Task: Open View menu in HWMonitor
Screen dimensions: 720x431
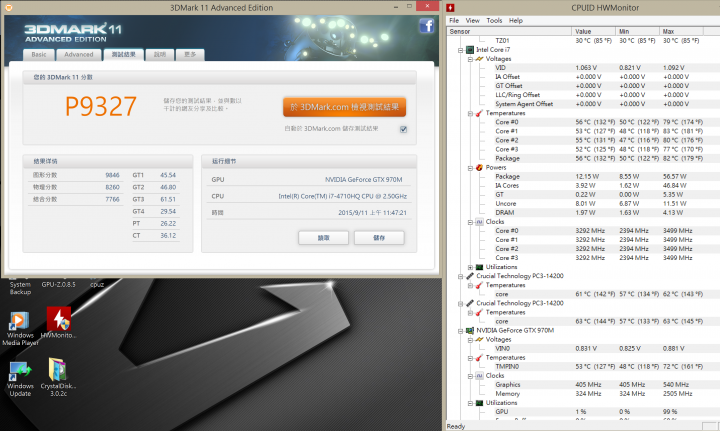Action: (472, 20)
